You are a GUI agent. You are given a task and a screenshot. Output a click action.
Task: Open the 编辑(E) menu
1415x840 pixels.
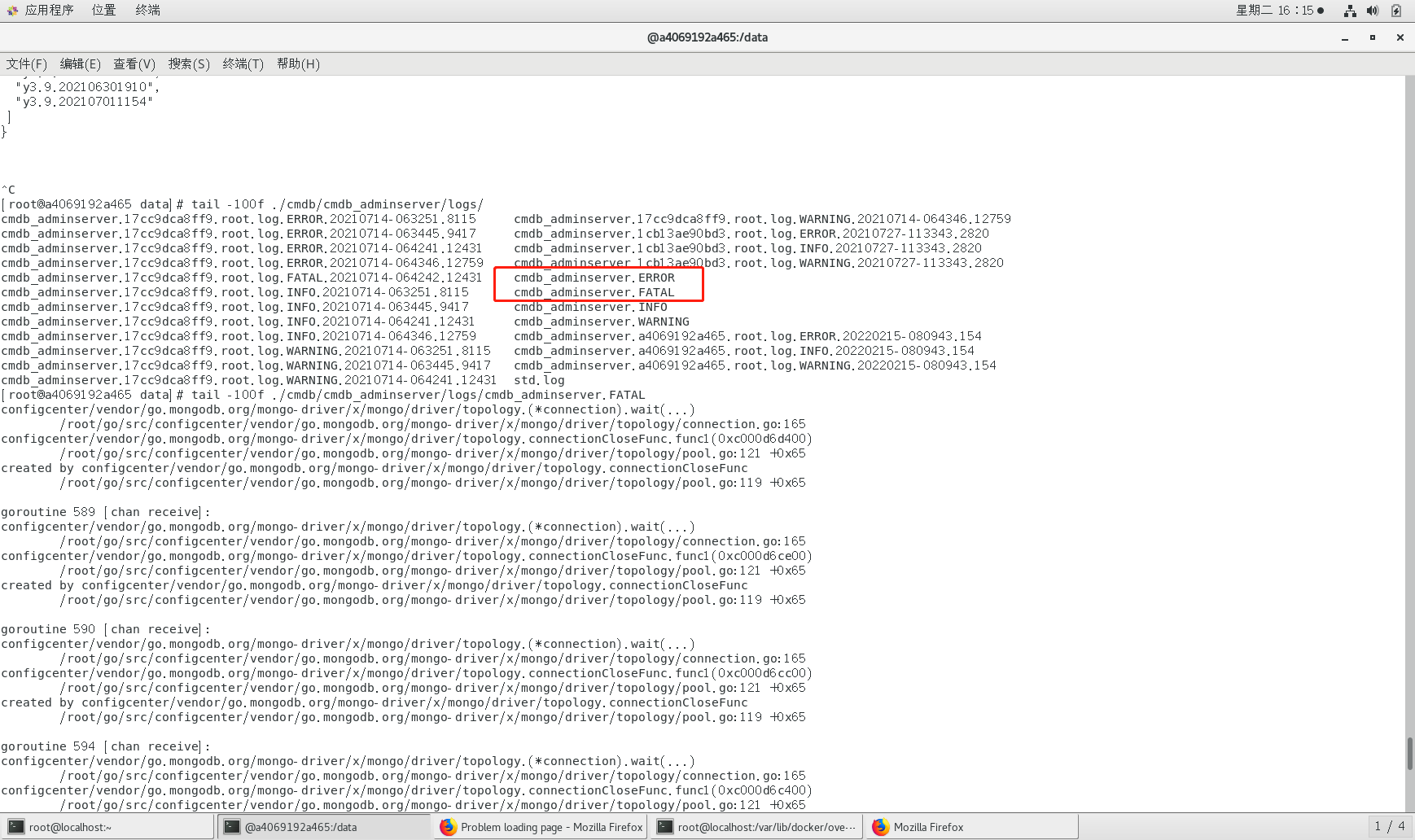click(x=81, y=63)
